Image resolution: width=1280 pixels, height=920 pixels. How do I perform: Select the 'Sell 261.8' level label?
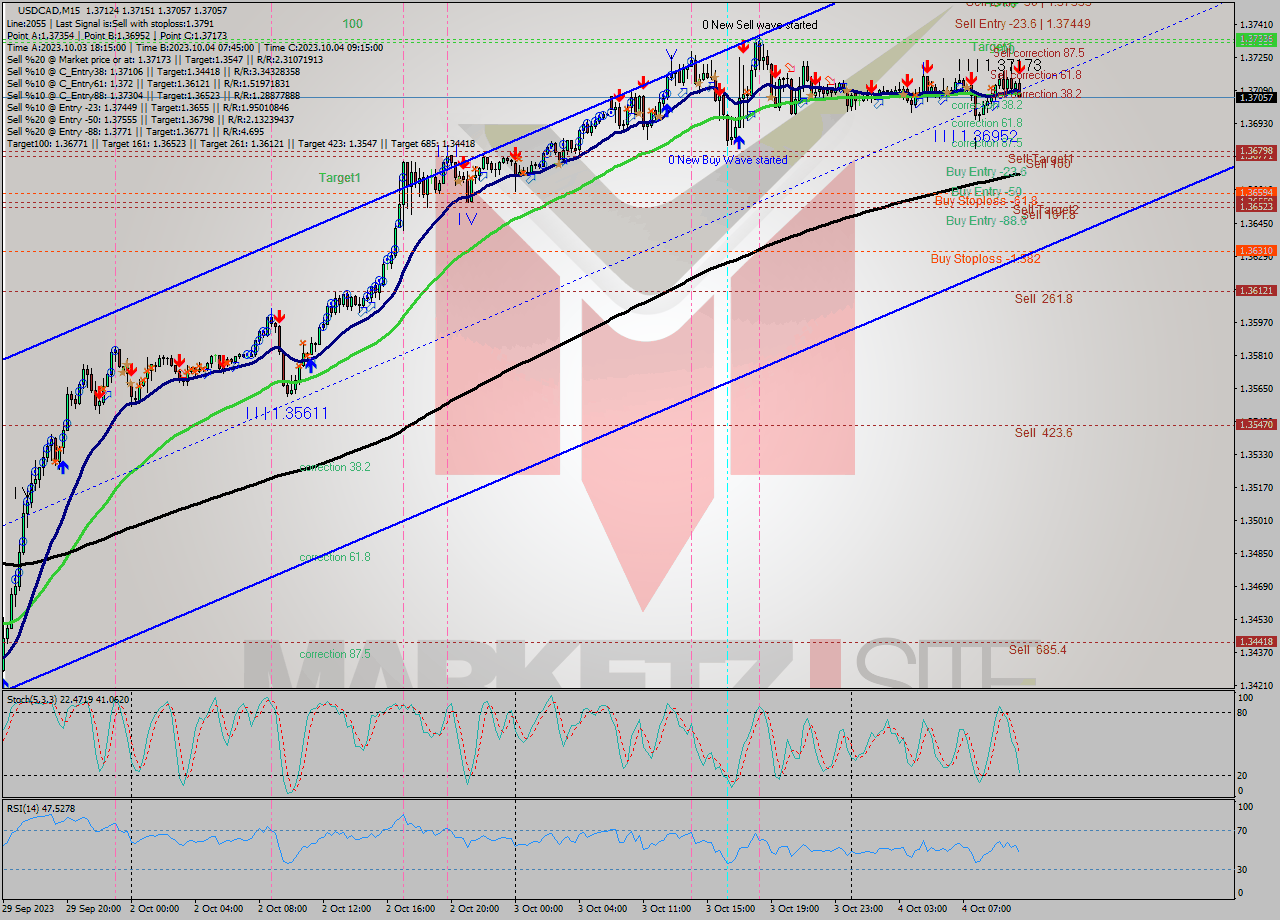pyautogui.click(x=1043, y=299)
